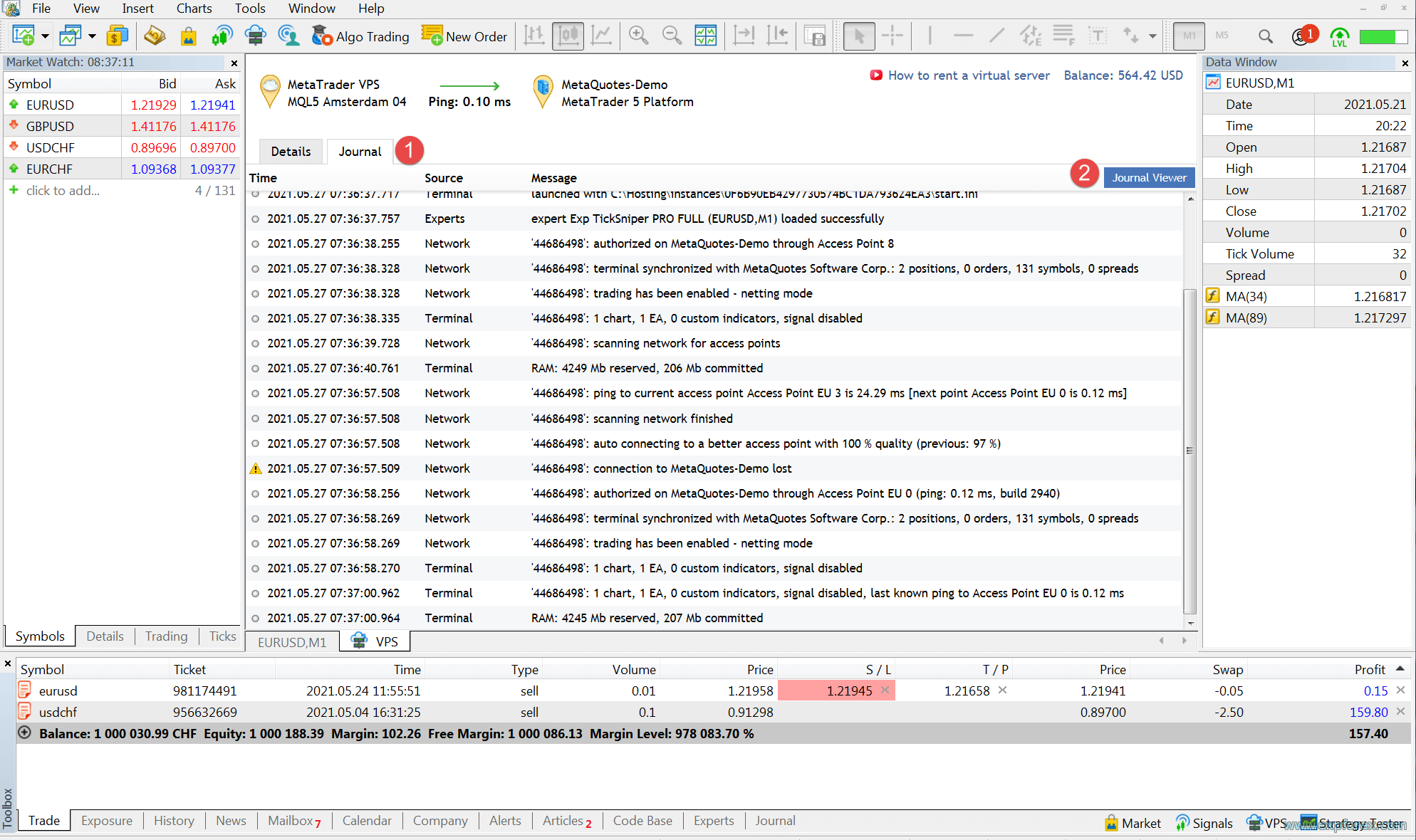Select the crosshair tool
Viewport: 1416px width, 840px height.
[x=892, y=36]
